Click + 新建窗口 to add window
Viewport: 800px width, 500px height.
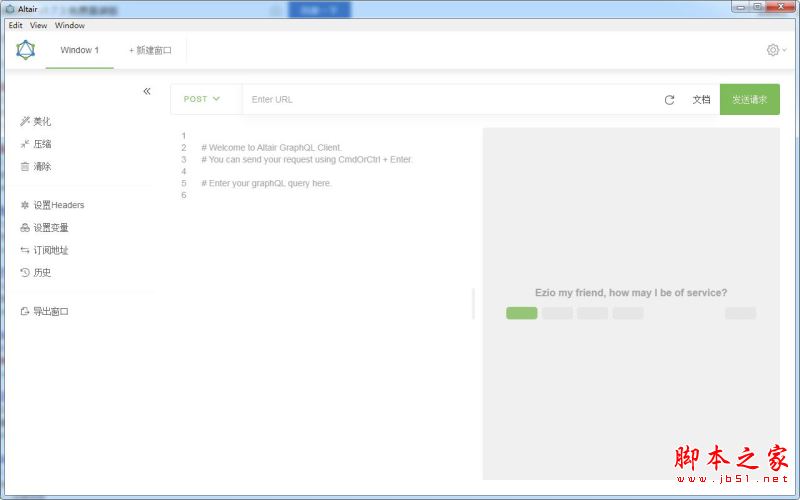tap(150, 50)
